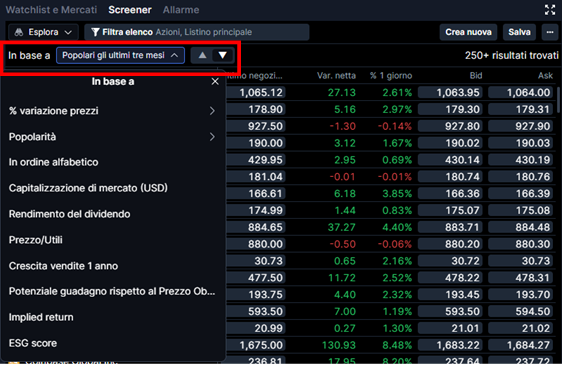This screenshot has height=377, width=564.
Task: Click the 3.85% daily change cell
Action: (397, 194)
